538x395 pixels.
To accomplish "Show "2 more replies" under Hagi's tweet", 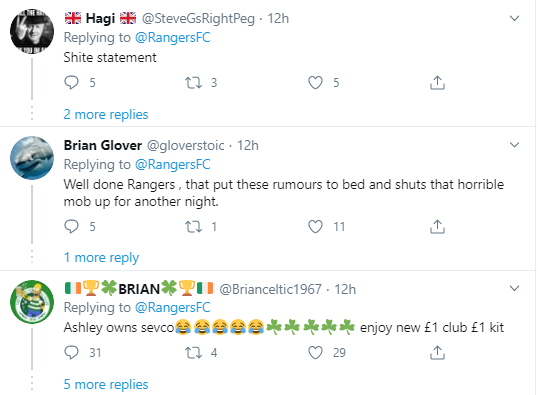I will click(x=106, y=114).
